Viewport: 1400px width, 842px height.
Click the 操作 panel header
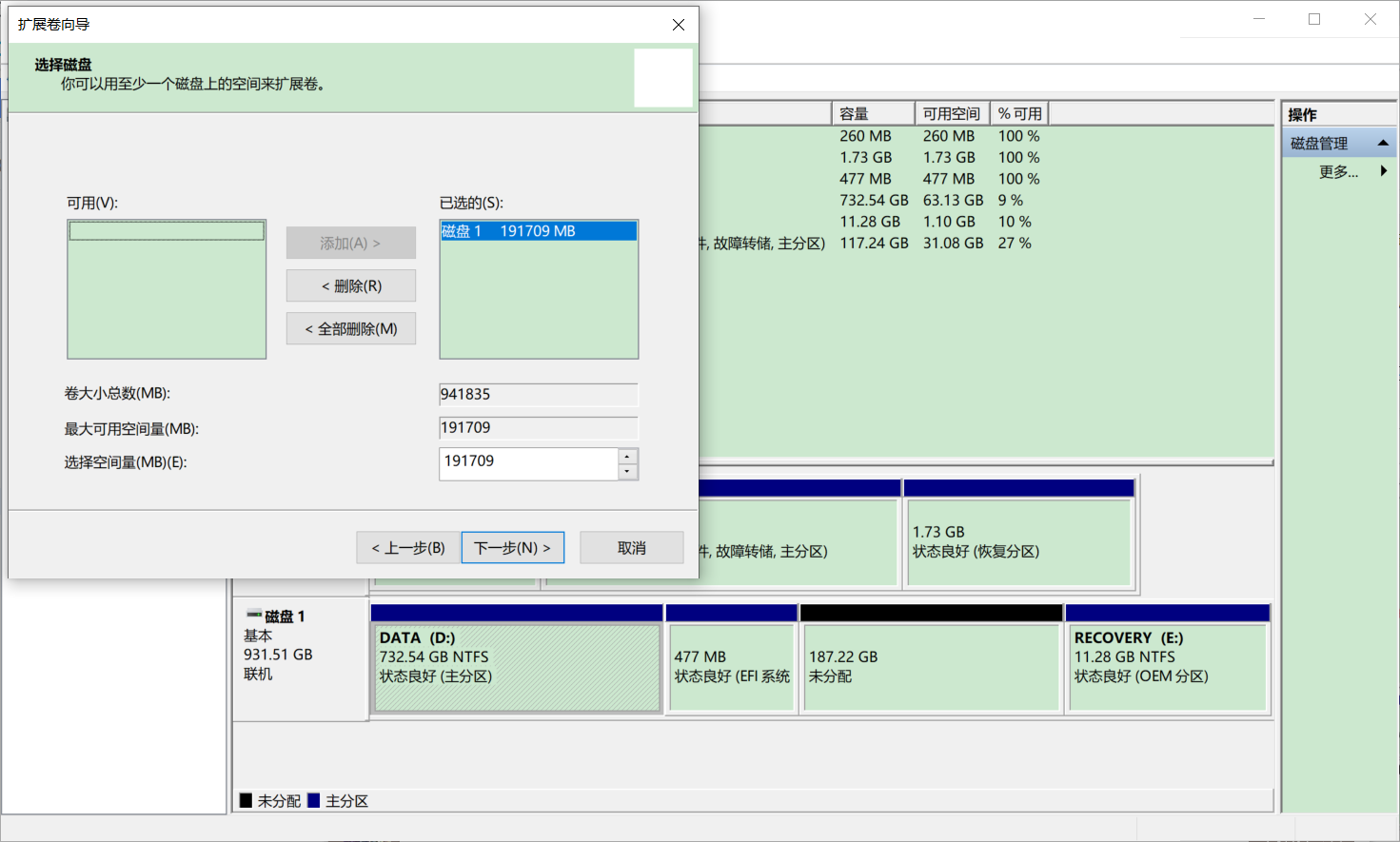(x=1339, y=114)
